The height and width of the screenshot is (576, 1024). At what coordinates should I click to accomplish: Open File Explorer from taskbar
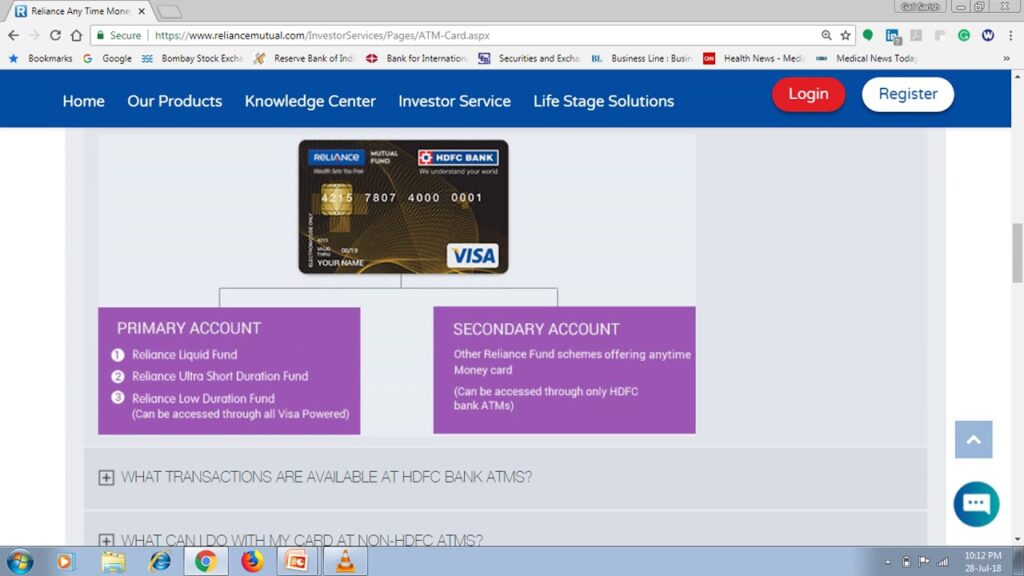(112, 562)
